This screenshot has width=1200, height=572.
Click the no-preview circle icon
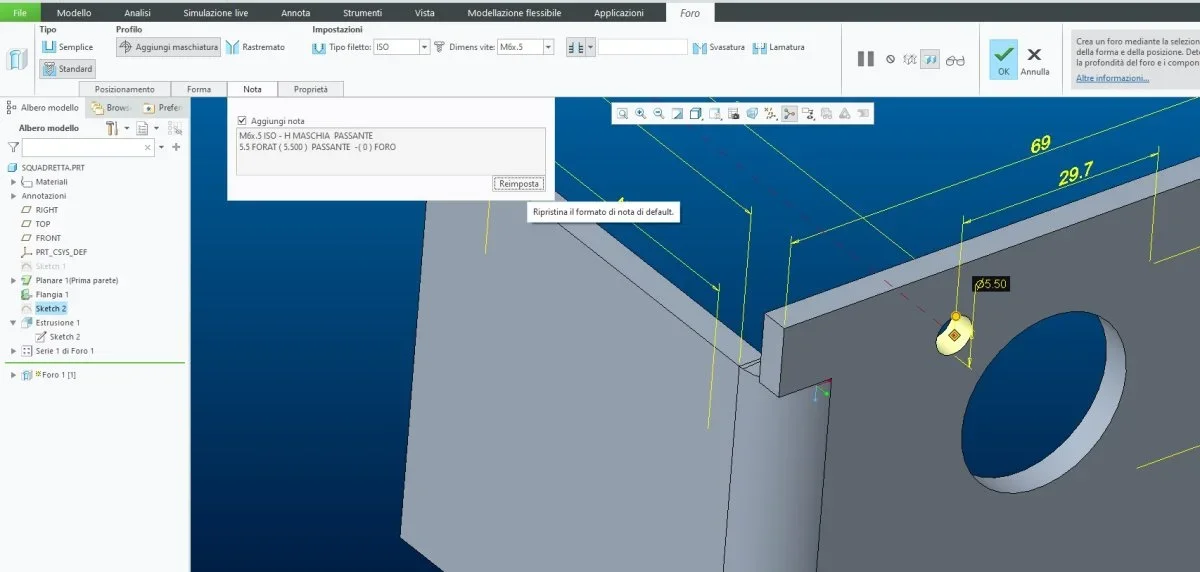[x=890, y=59]
